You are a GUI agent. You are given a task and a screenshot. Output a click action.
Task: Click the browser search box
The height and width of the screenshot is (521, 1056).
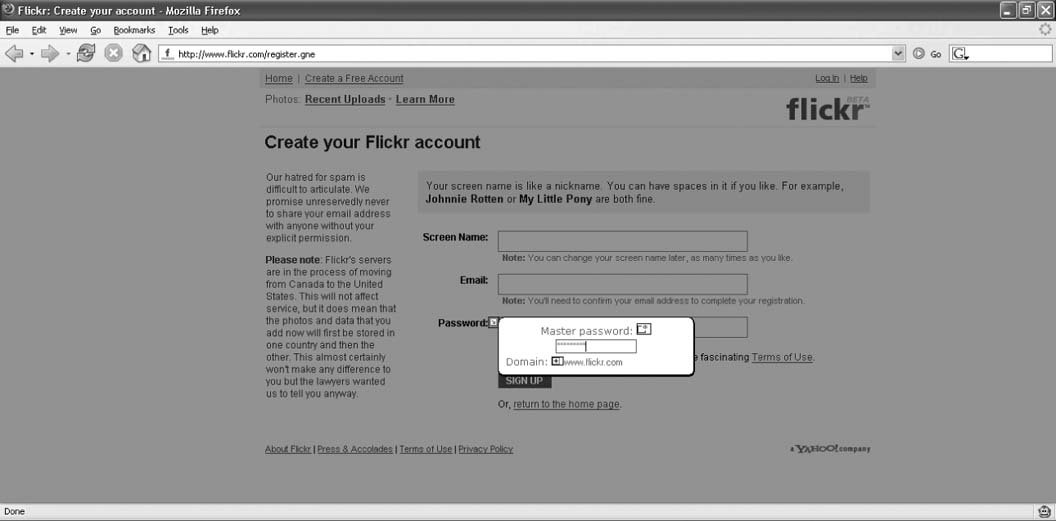click(x=1000, y=54)
